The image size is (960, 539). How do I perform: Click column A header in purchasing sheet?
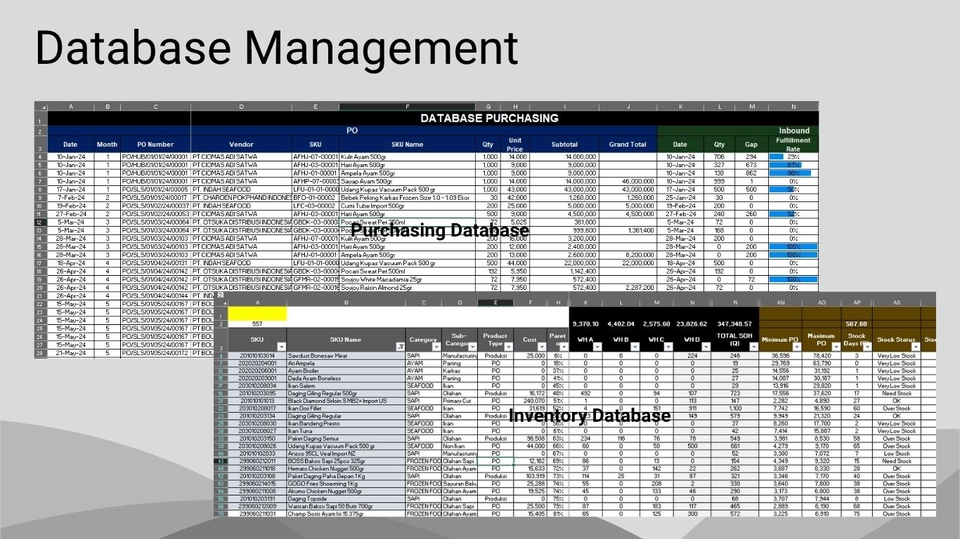point(70,106)
